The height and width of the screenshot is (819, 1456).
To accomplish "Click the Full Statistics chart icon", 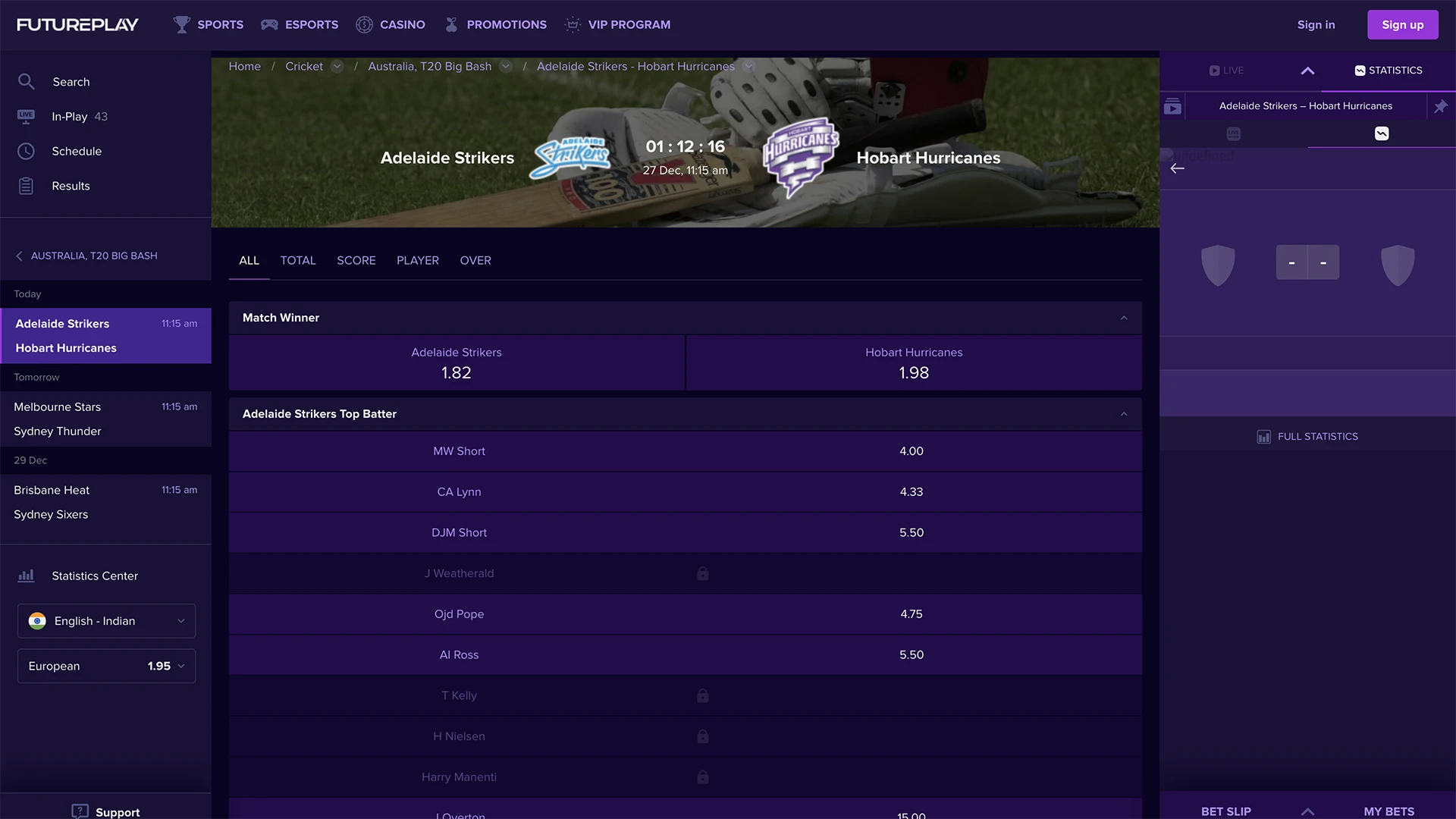I will (x=1263, y=437).
